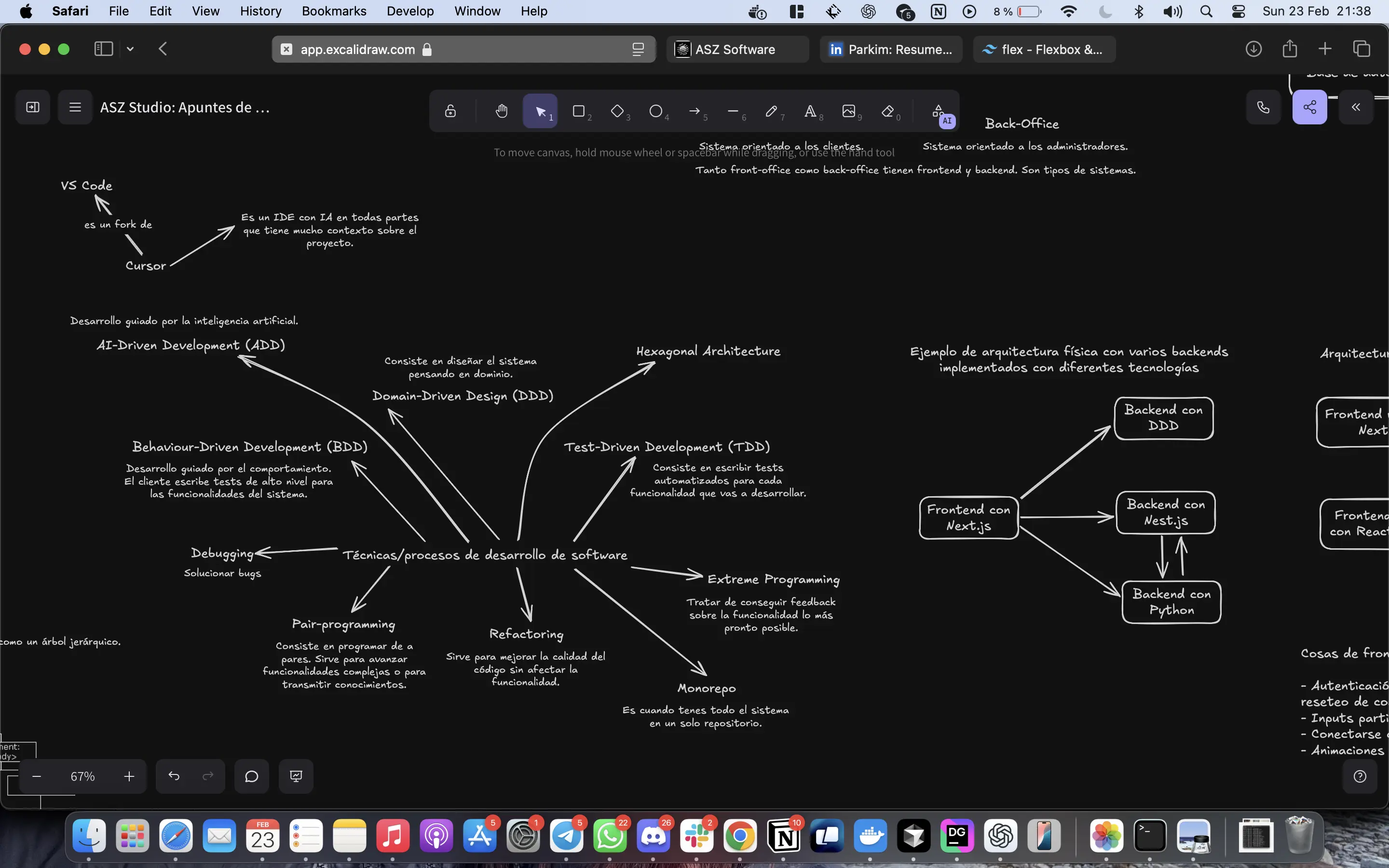Open the Reader view icon in address bar
1389x868 pixels.
tap(638, 49)
